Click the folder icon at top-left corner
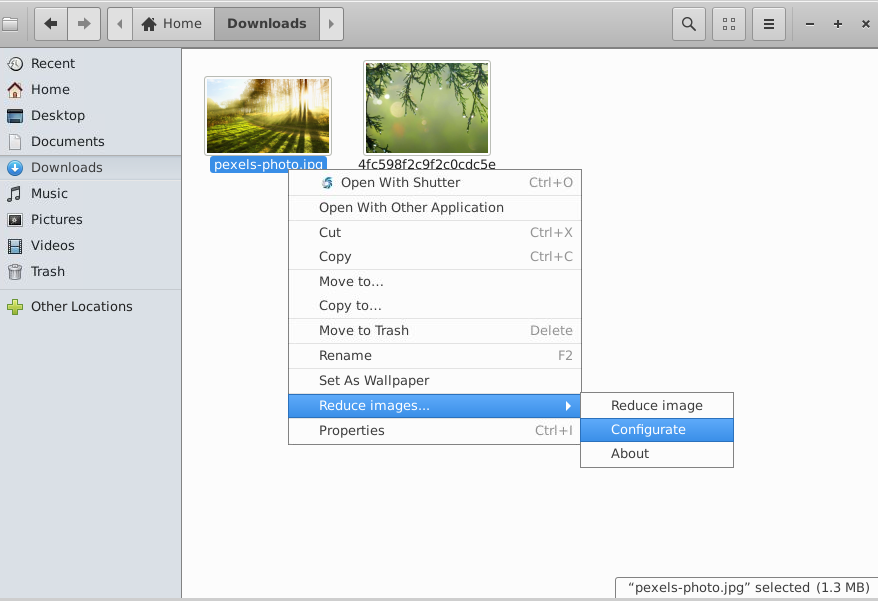The width and height of the screenshot is (878, 601). 10,24
